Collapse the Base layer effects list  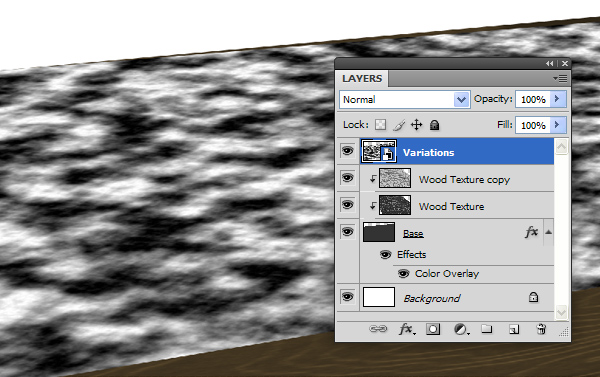[548, 232]
